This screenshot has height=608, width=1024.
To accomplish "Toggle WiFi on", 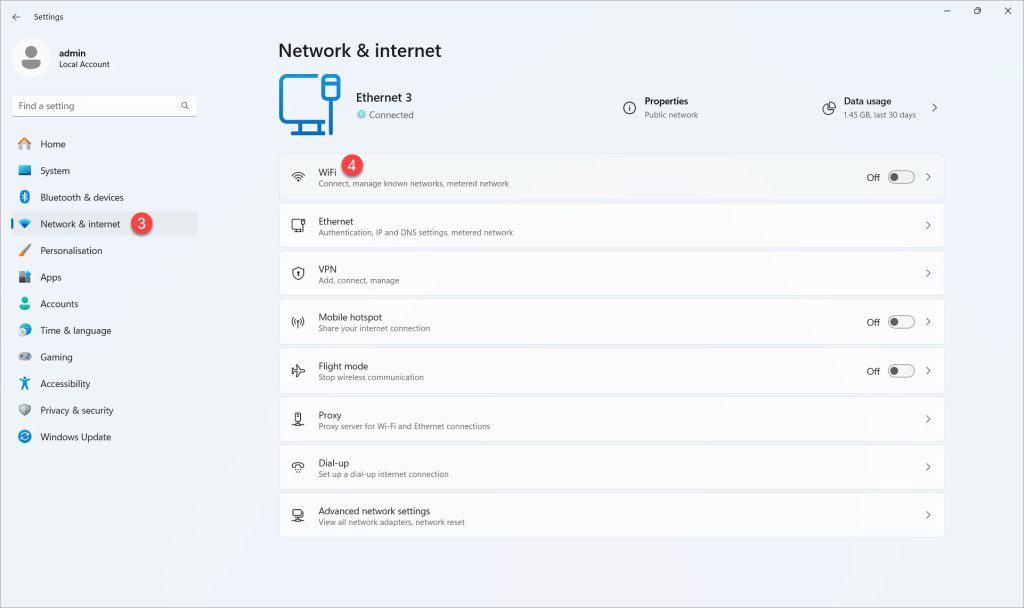I will pos(899,176).
